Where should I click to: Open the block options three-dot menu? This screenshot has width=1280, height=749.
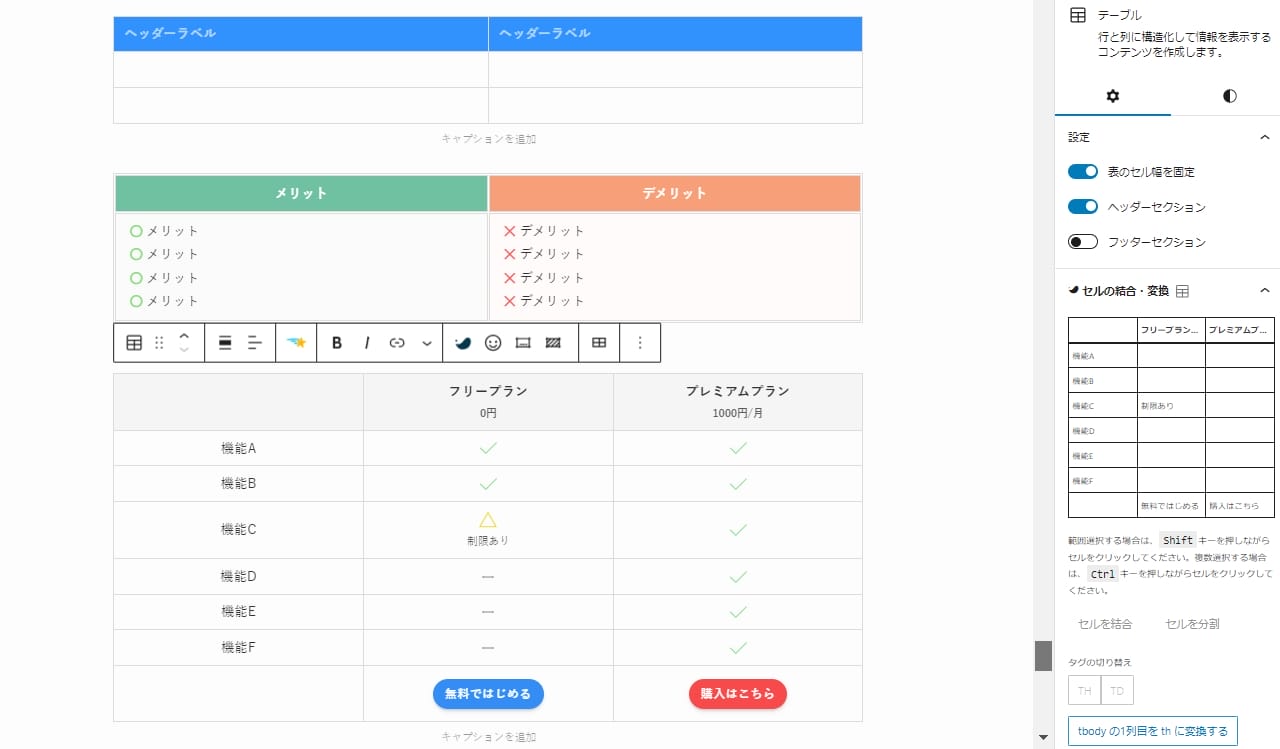click(x=640, y=343)
